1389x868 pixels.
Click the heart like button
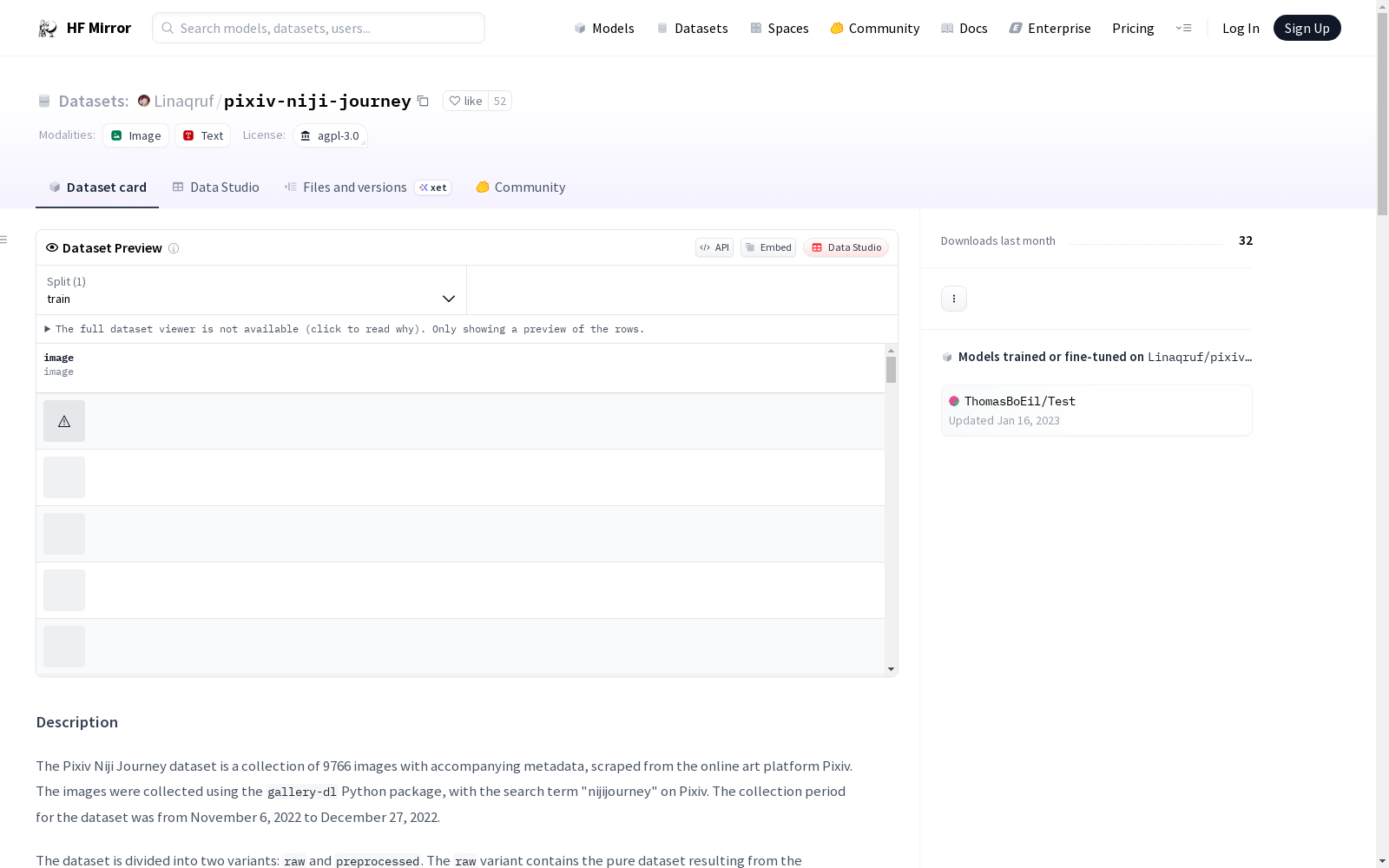tap(465, 101)
